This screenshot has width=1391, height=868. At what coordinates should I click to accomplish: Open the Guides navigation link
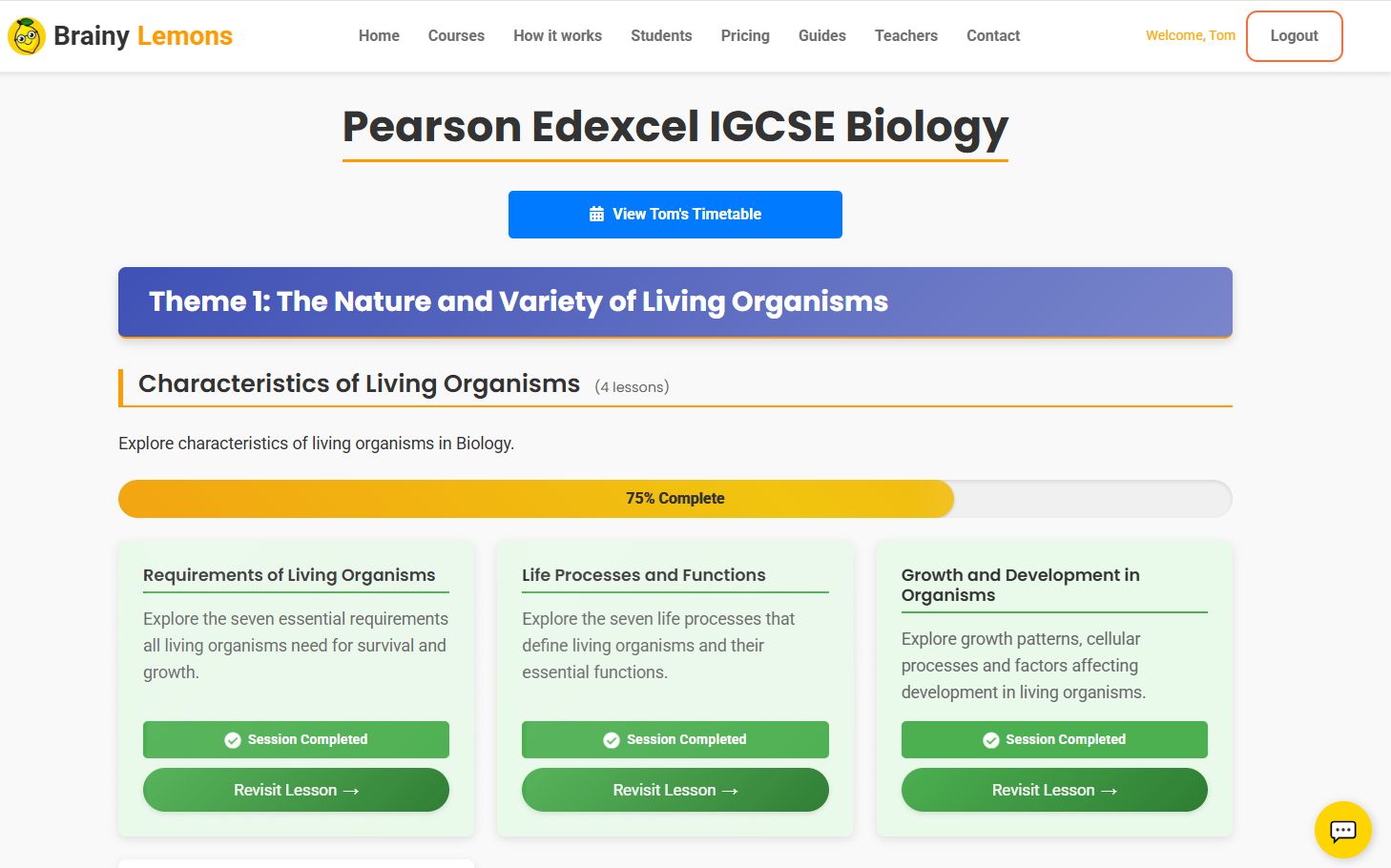(822, 36)
